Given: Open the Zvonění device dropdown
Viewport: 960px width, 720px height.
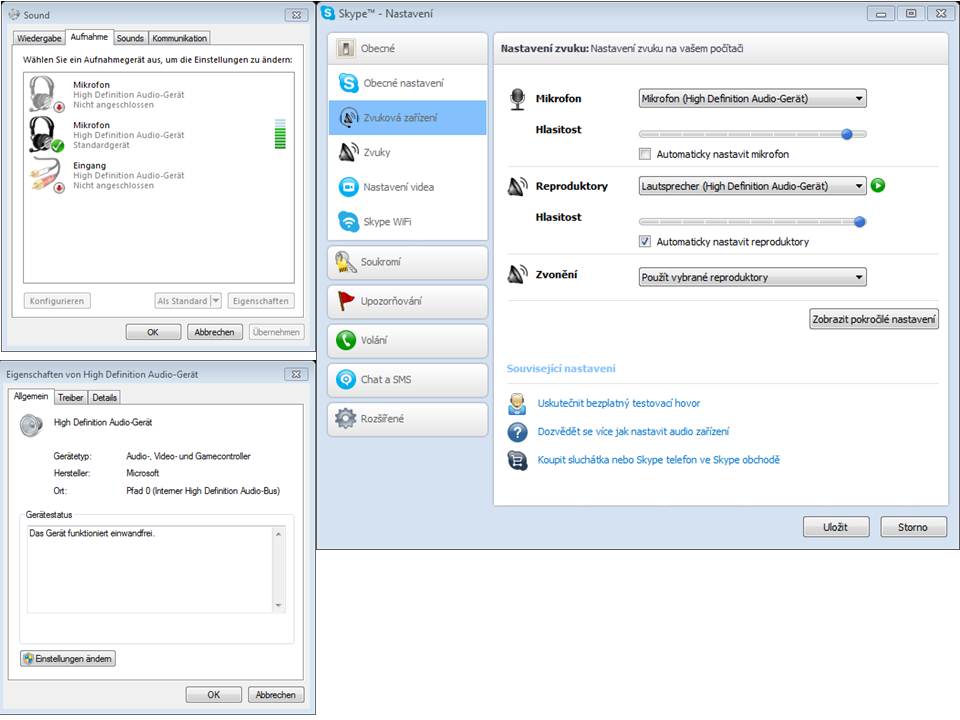Looking at the screenshot, I should (752, 277).
